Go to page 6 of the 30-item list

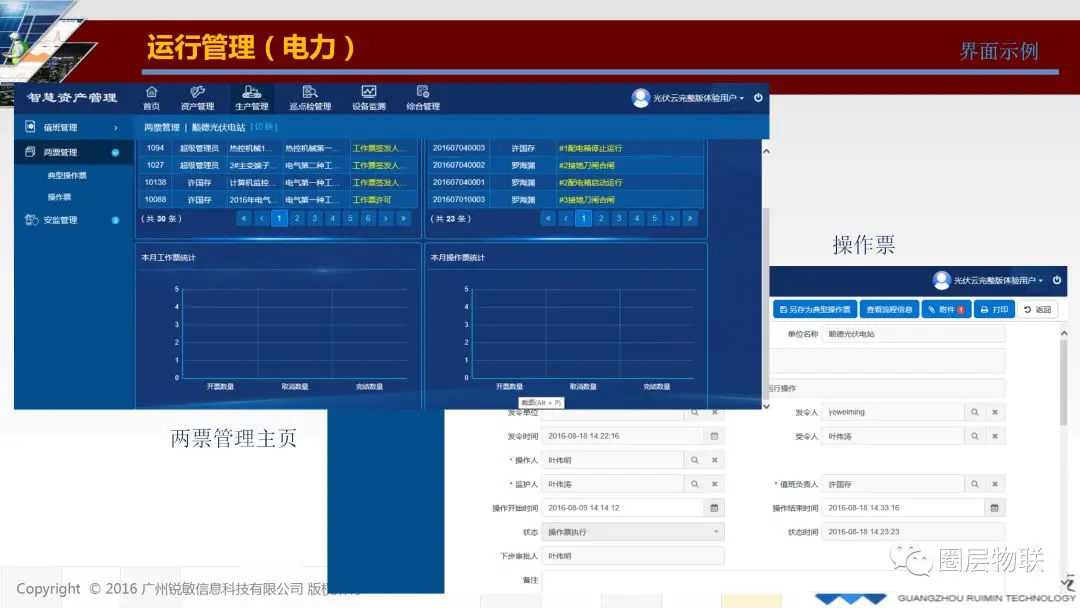pos(368,218)
